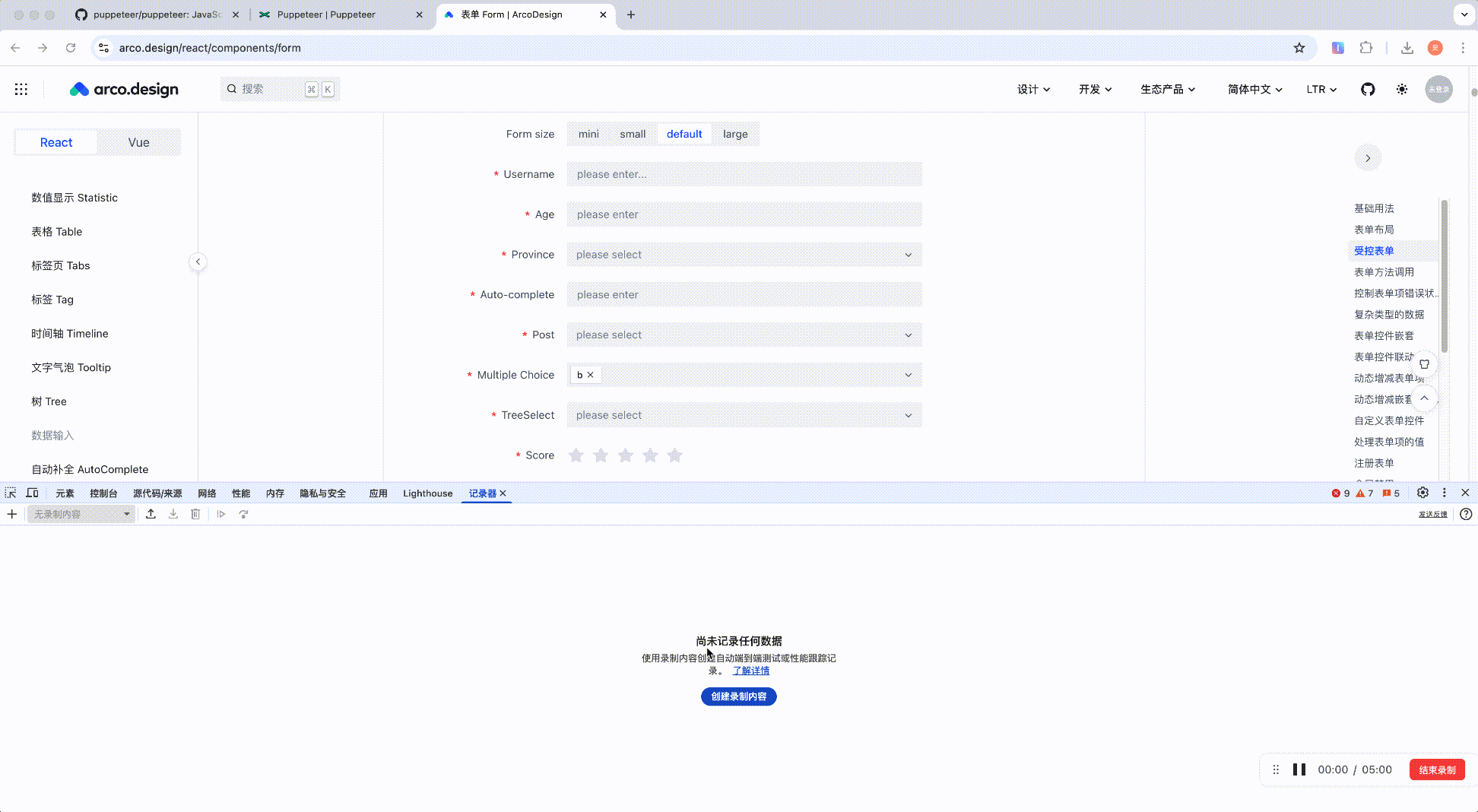Click the import recording upload icon
1478x812 pixels.
151,514
